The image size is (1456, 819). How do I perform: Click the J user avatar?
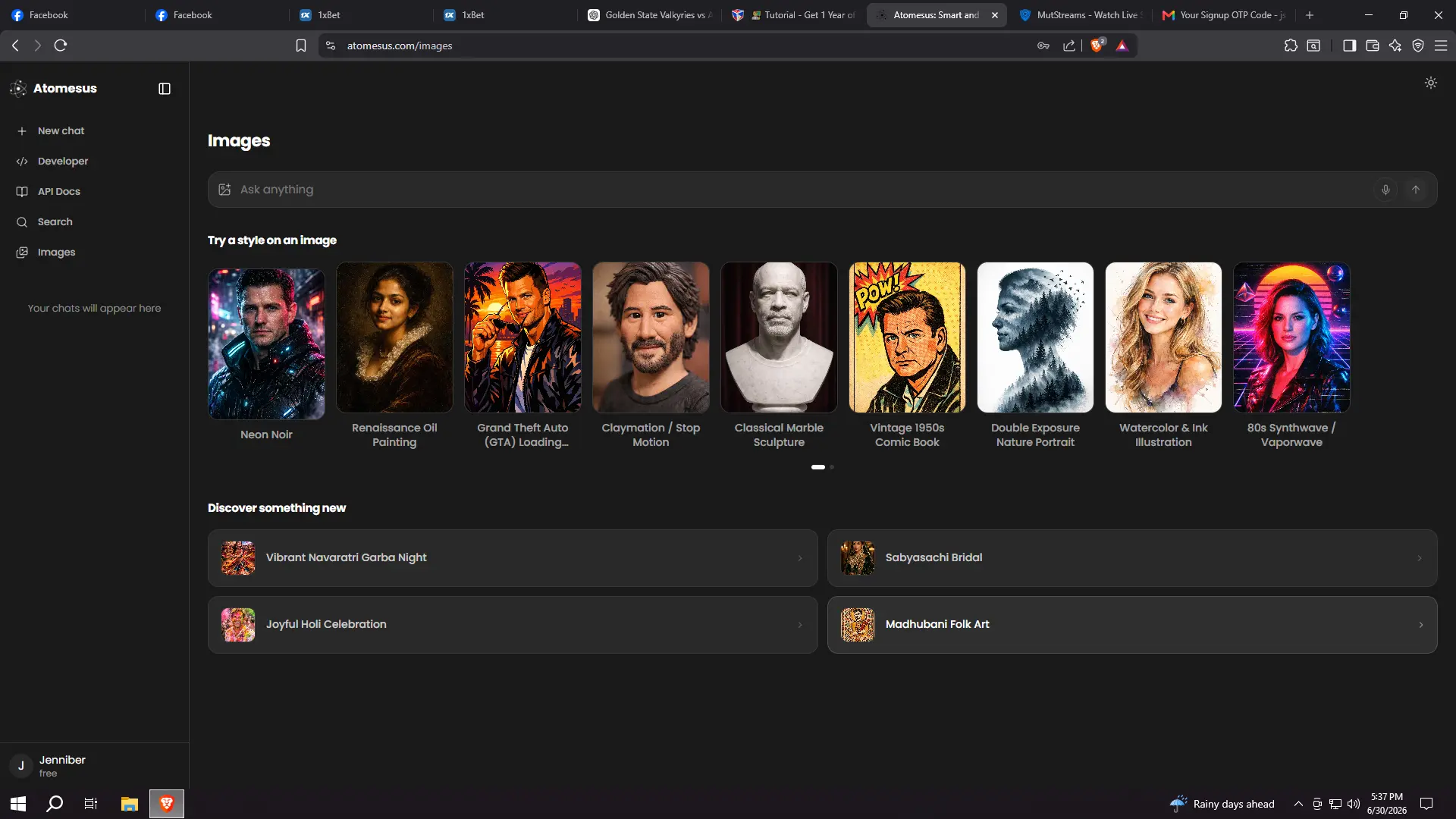[21, 766]
